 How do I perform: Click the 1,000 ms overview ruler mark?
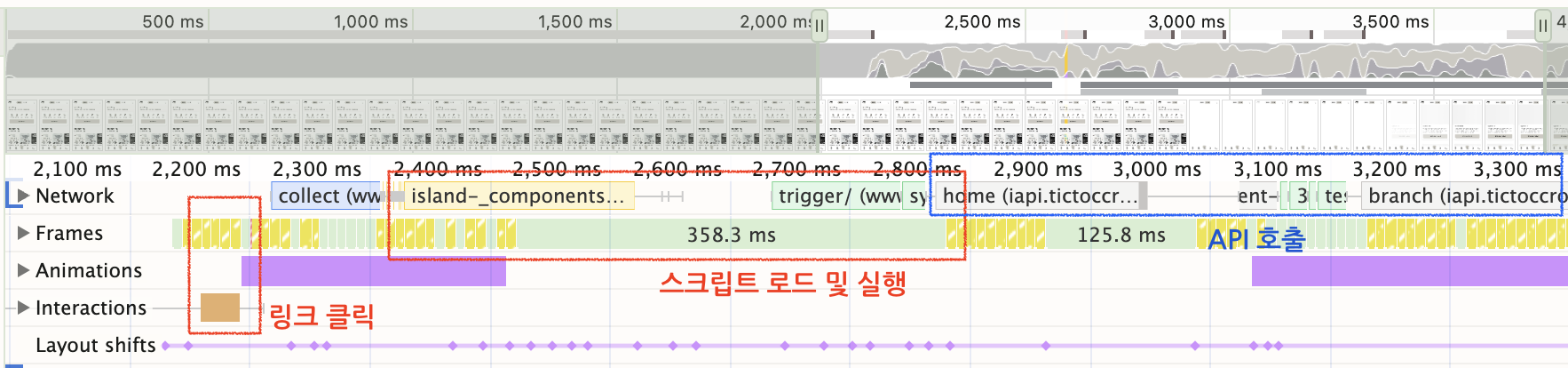tap(371, 21)
